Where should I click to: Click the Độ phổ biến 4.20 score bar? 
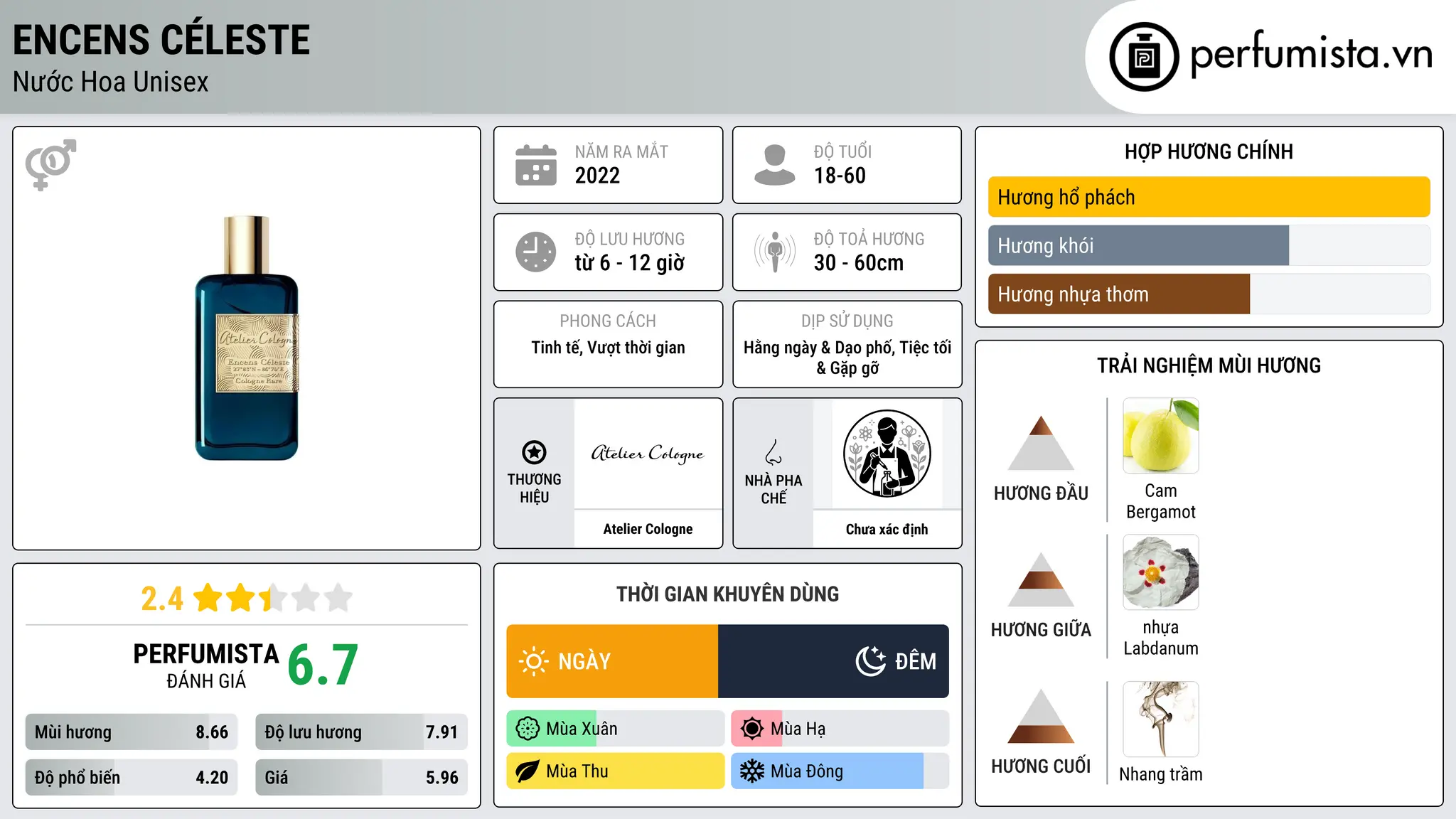coord(132,778)
